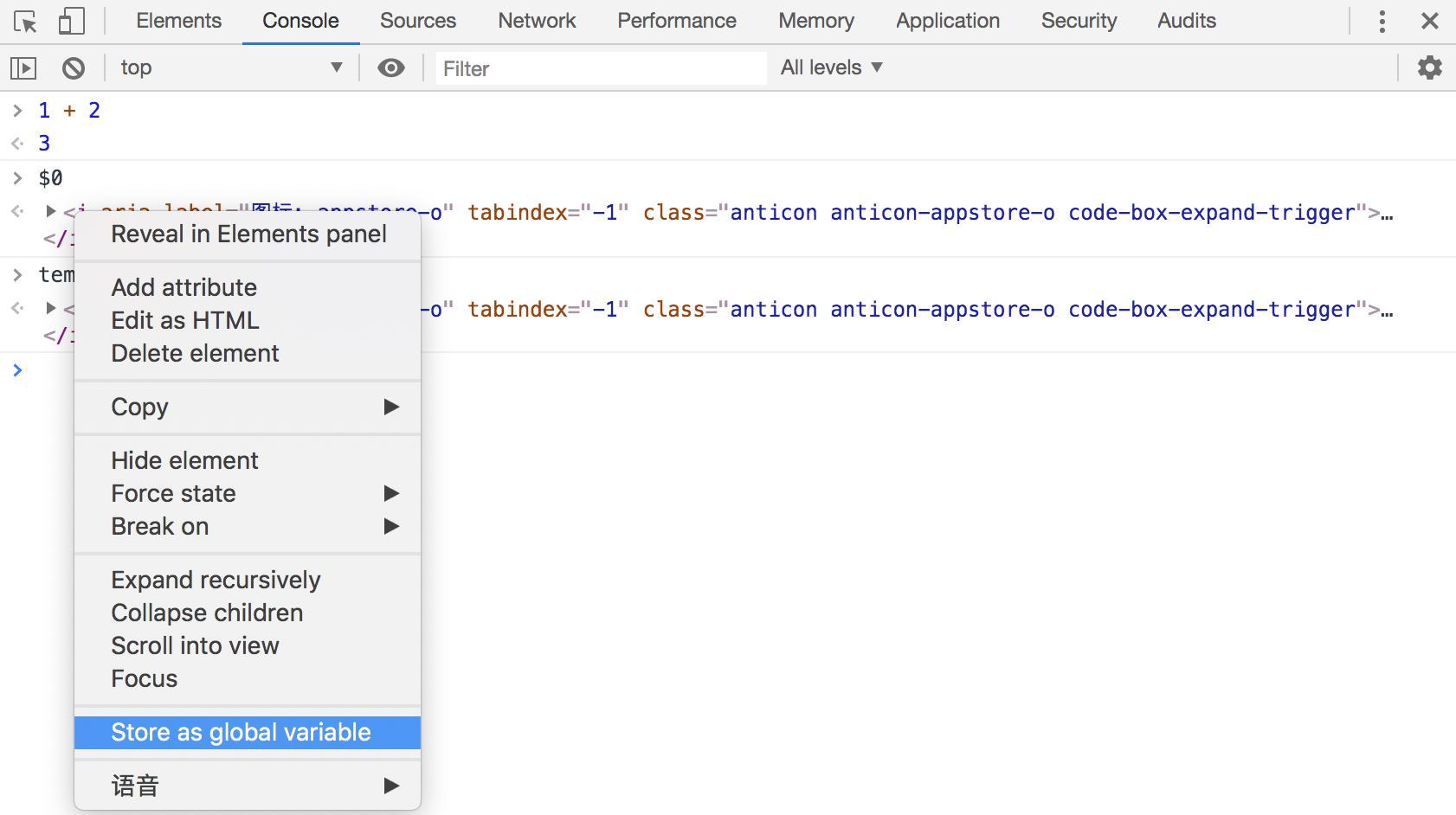Click the Filter input field
Viewport: 1456px width, 815px height.
point(599,68)
